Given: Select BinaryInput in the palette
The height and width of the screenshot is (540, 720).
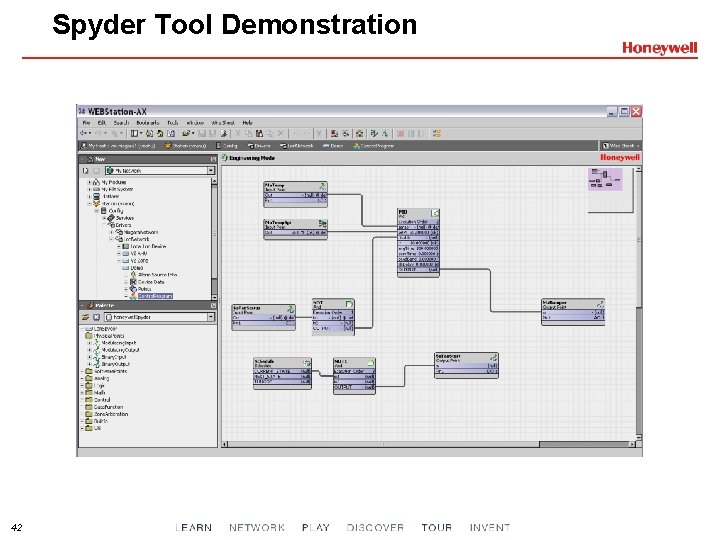Looking at the screenshot, I should click(x=113, y=357).
